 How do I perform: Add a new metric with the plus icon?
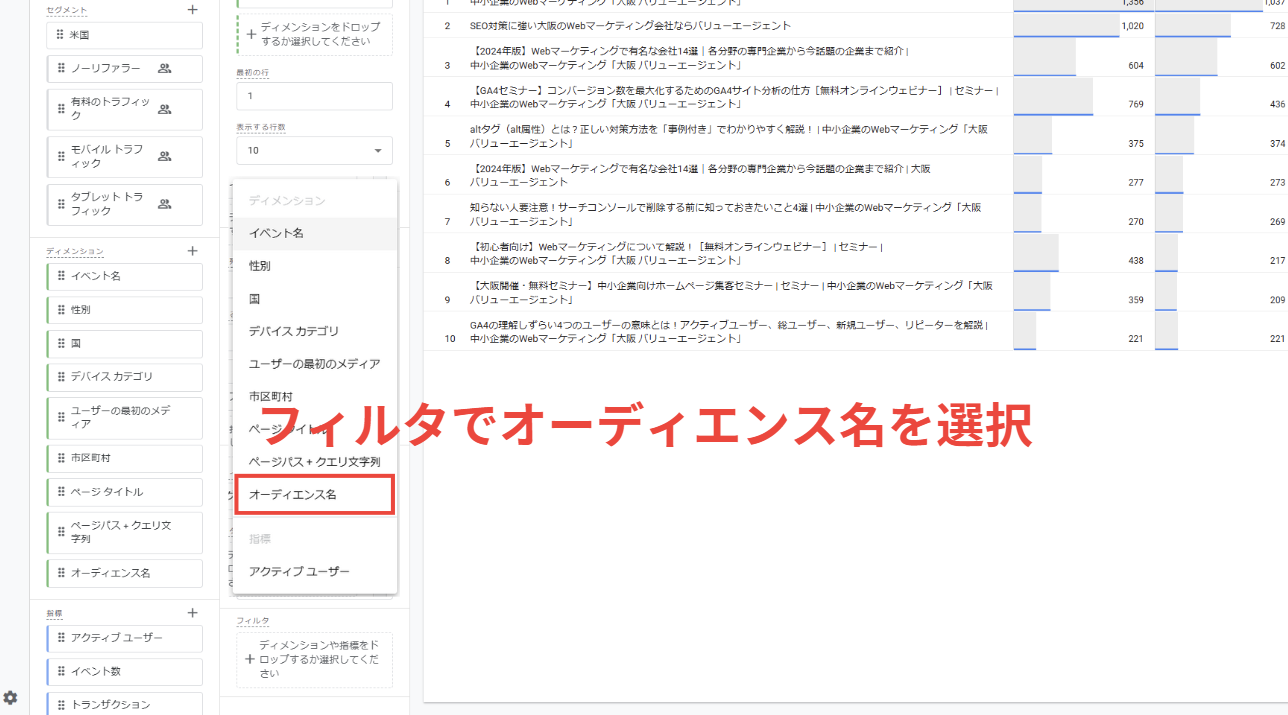[x=193, y=613]
